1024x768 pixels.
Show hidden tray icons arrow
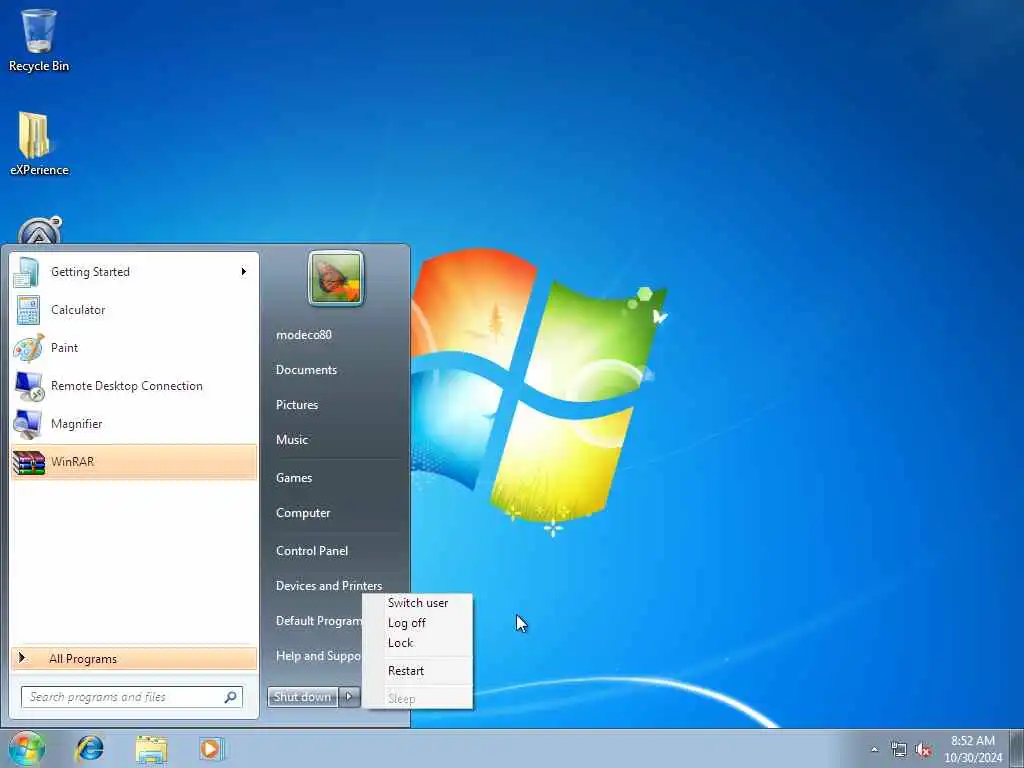pos(874,750)
